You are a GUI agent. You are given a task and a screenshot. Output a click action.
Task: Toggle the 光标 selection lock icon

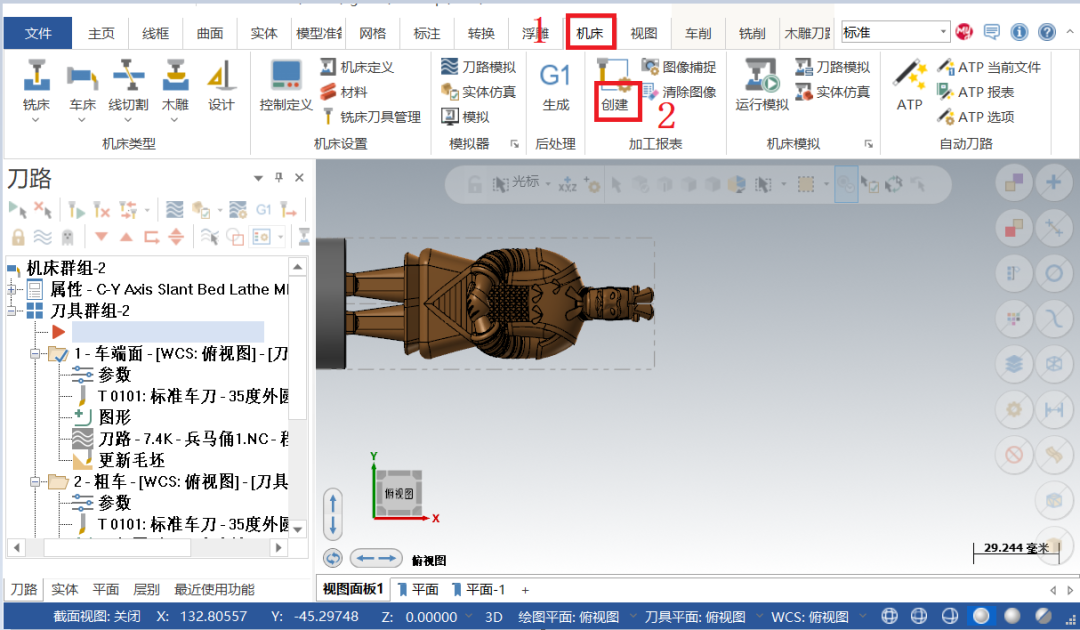point(475,184)
